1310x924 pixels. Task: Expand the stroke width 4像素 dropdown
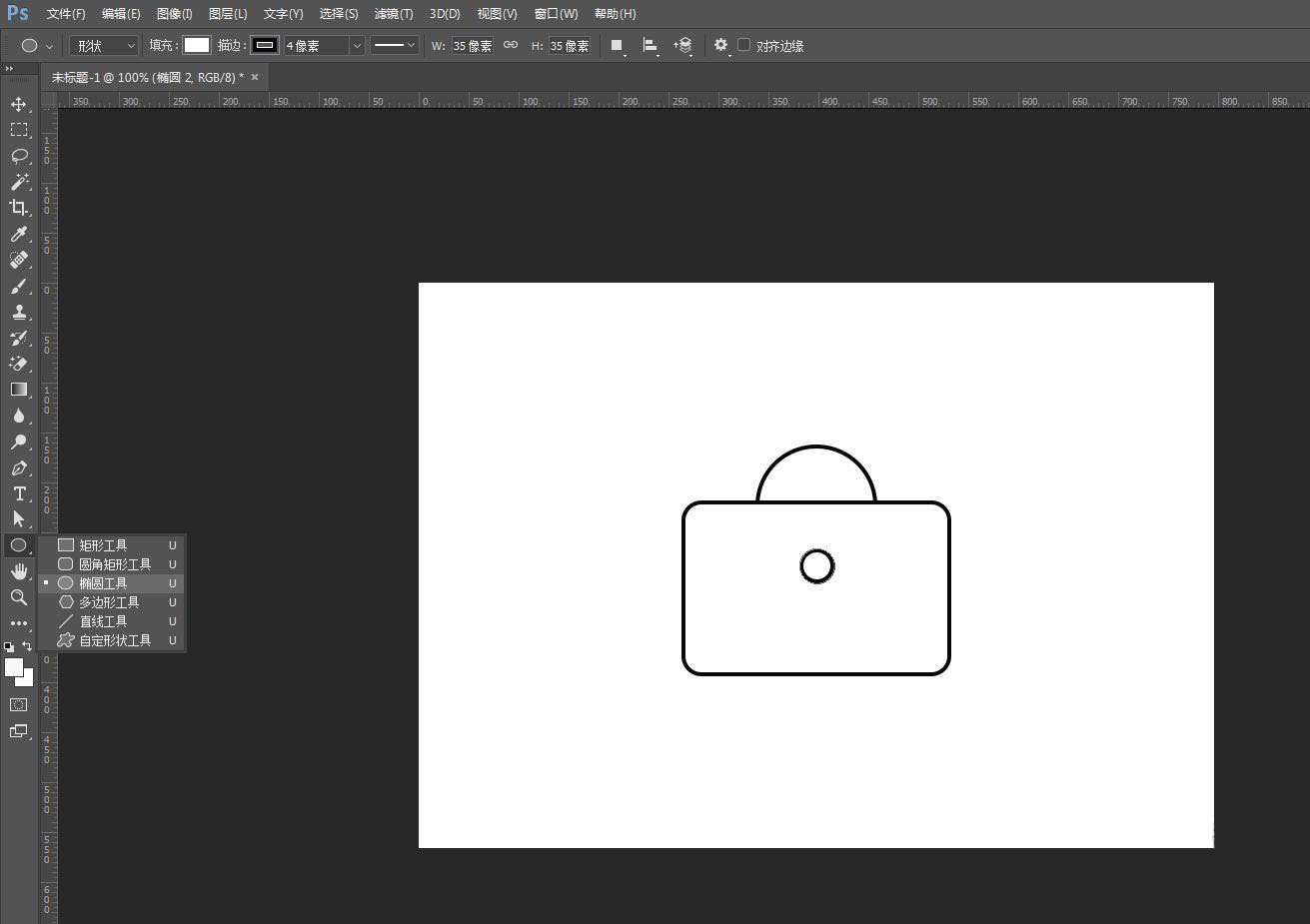pos(356,46)
